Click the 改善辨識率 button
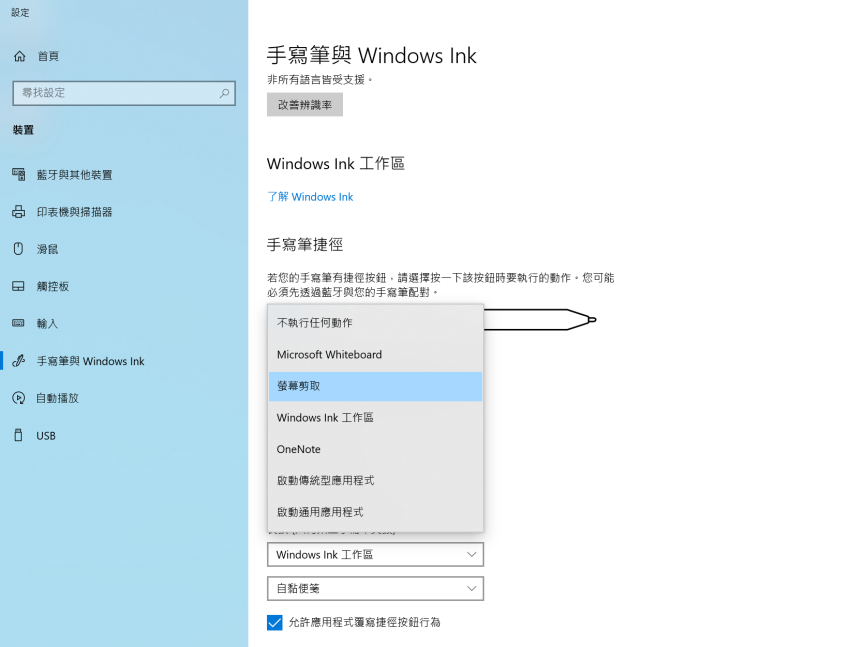This screenshot has width=850, height=647. click(x=305, y=105)
